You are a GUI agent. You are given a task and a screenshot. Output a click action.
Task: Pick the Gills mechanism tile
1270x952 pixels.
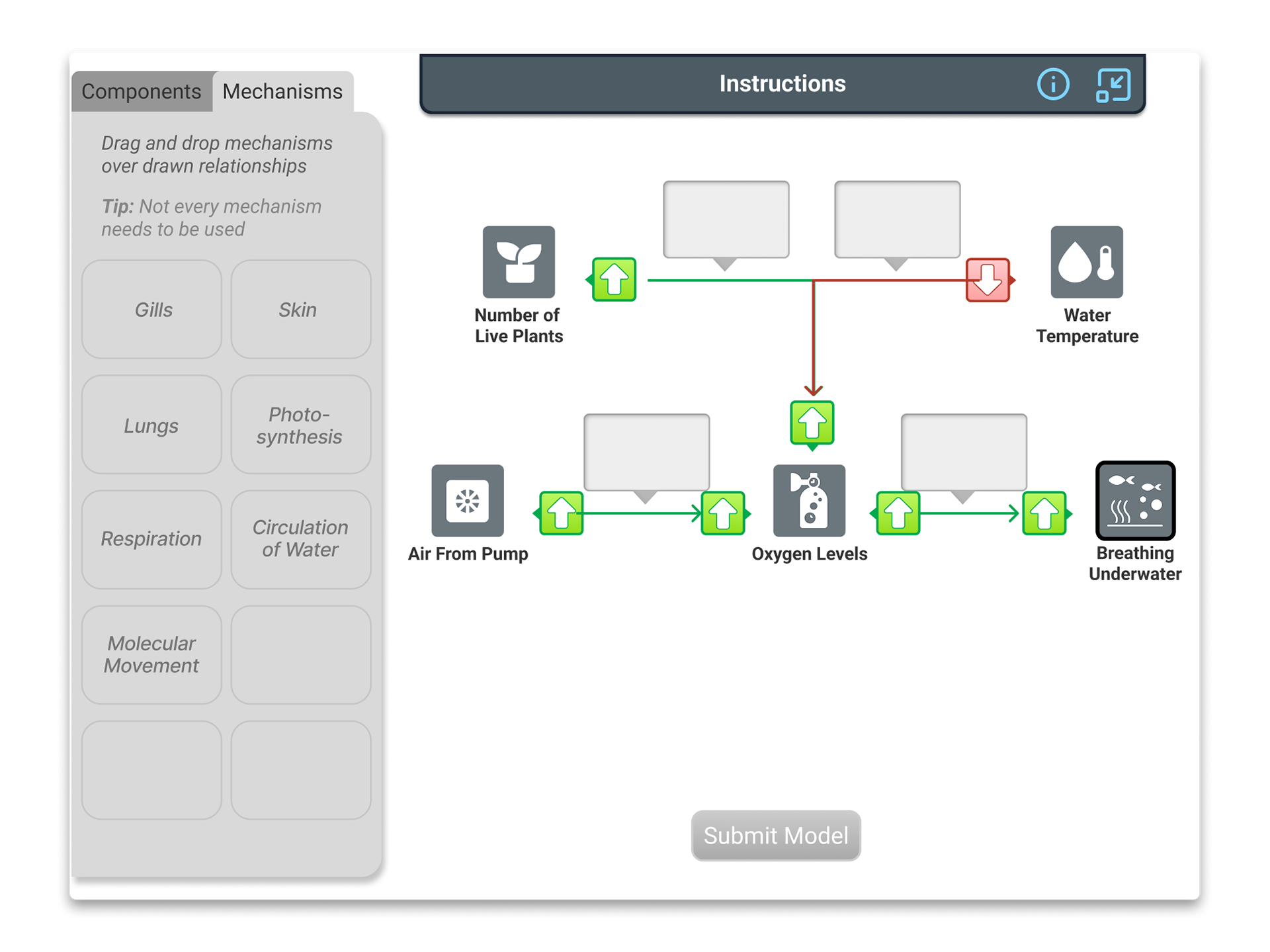pos(152,309)
